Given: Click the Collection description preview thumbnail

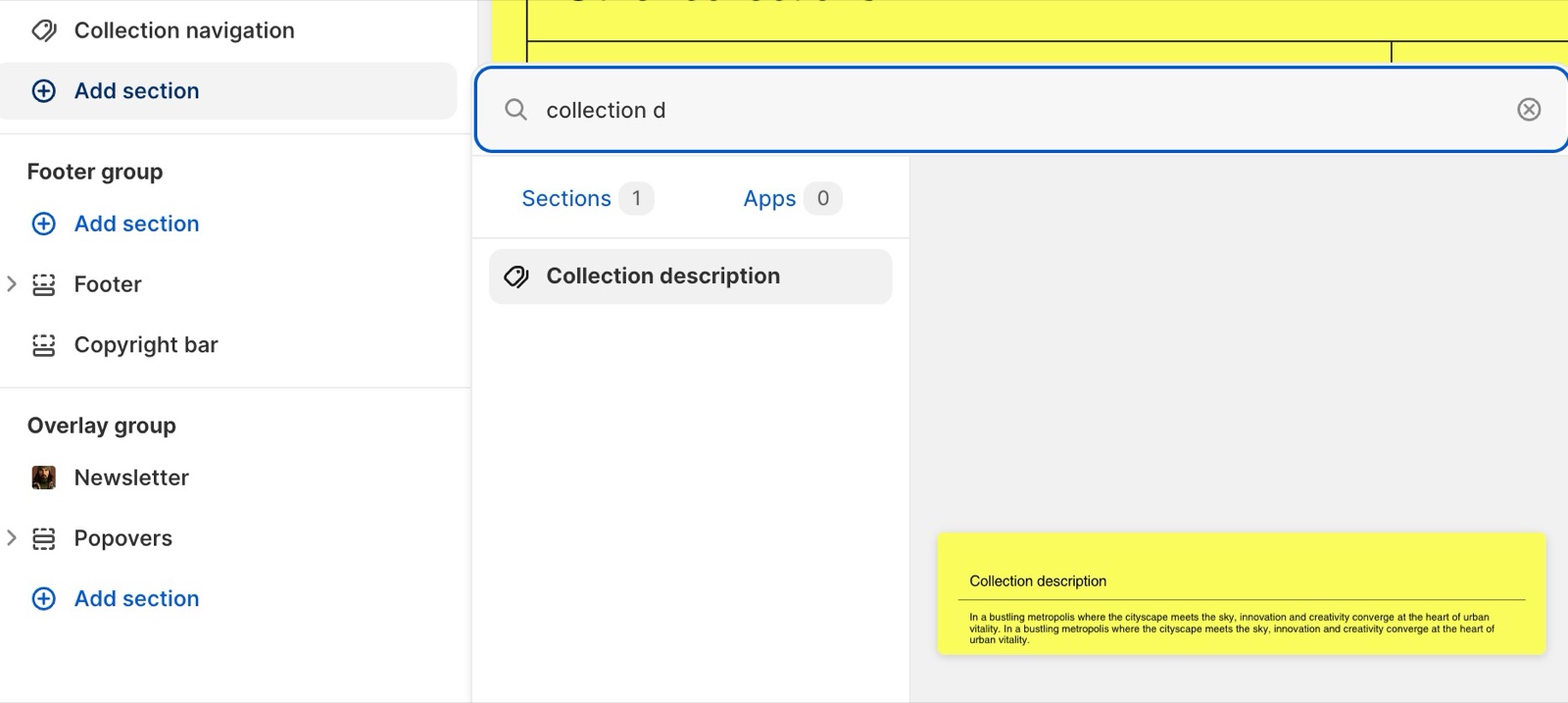Looking at the screenshot, I should click(1242, 594).
